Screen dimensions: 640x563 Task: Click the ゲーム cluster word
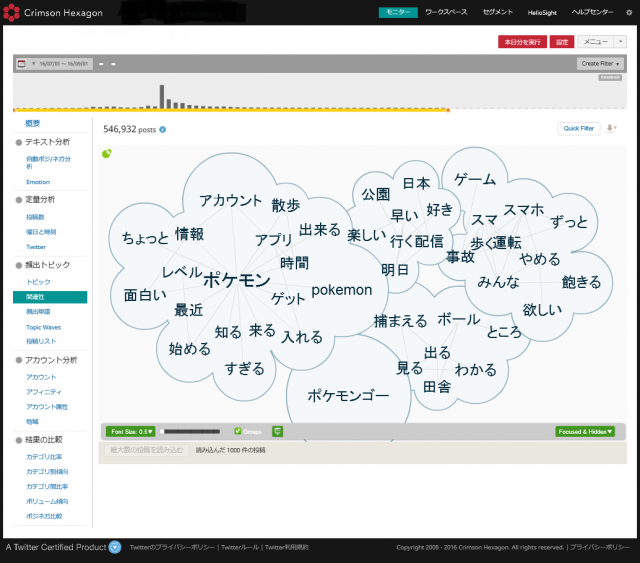[475, 179]
